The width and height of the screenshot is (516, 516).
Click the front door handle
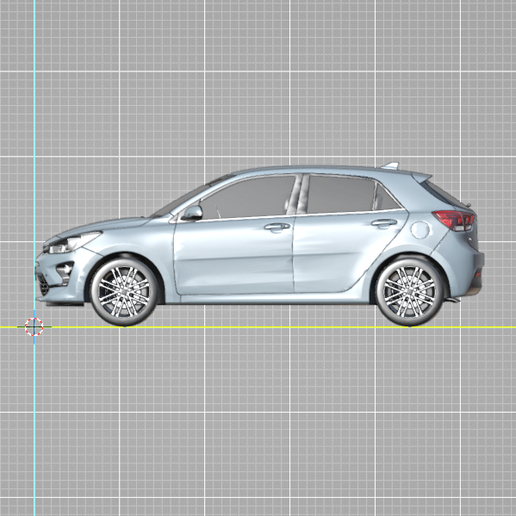(277, 227)
